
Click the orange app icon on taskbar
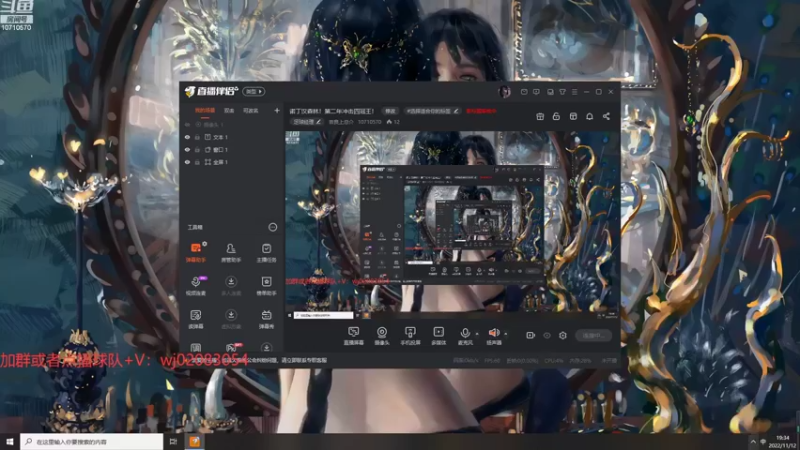pyautogui.click(x=194, y=442)
